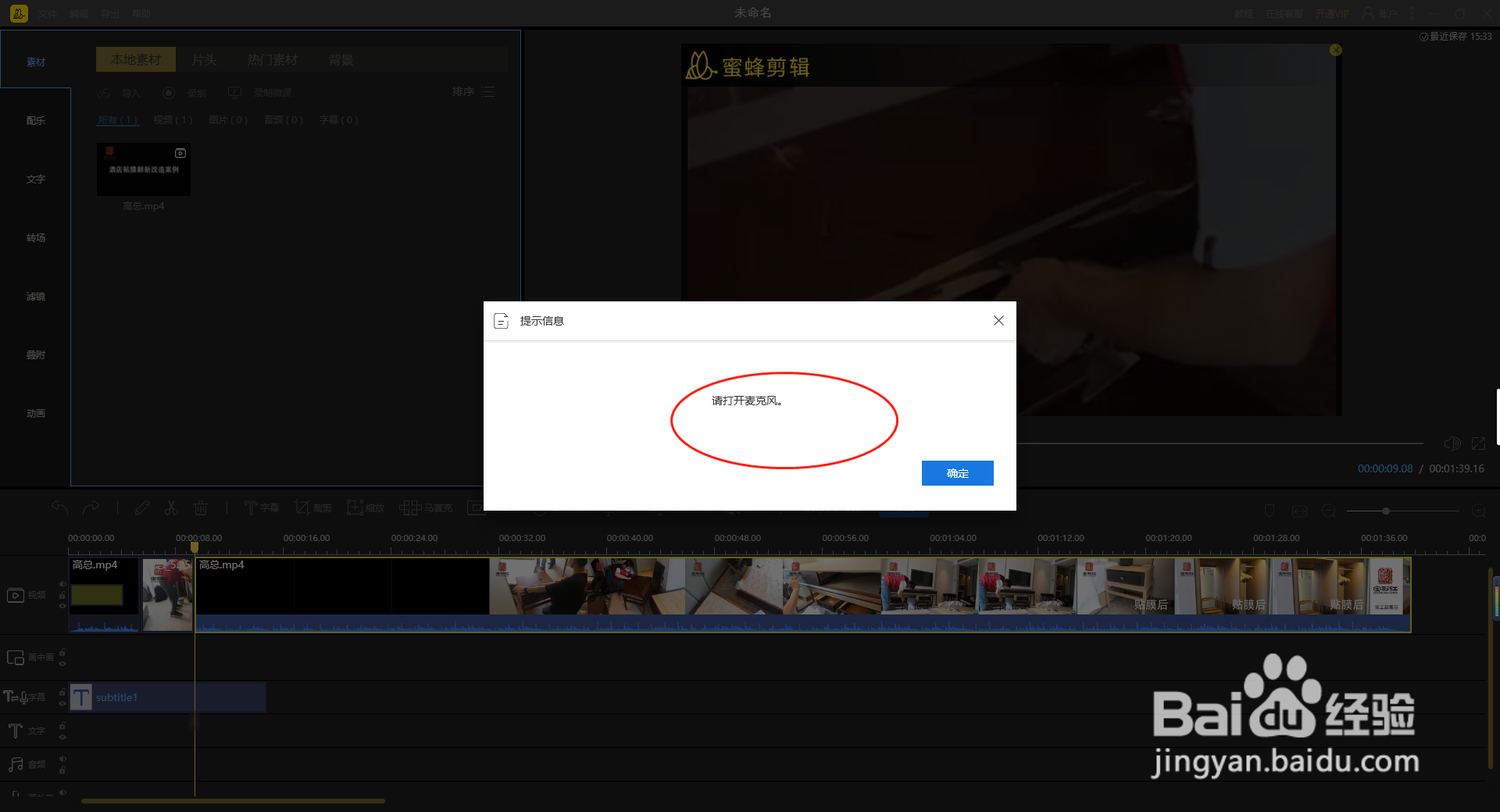This screenshot has height=812, width=1500.
Task: Confirm the microphone prompt with 确定
Action: pos(957,473)
